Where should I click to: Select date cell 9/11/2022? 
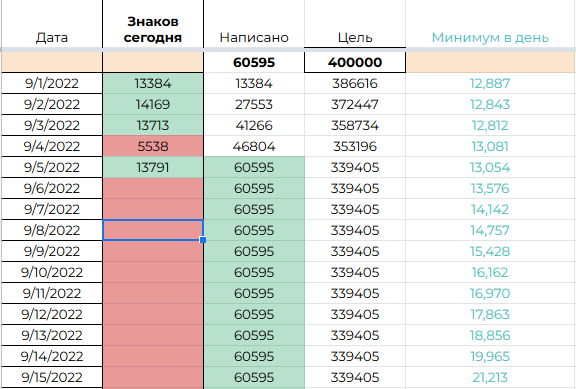(52, 293)
